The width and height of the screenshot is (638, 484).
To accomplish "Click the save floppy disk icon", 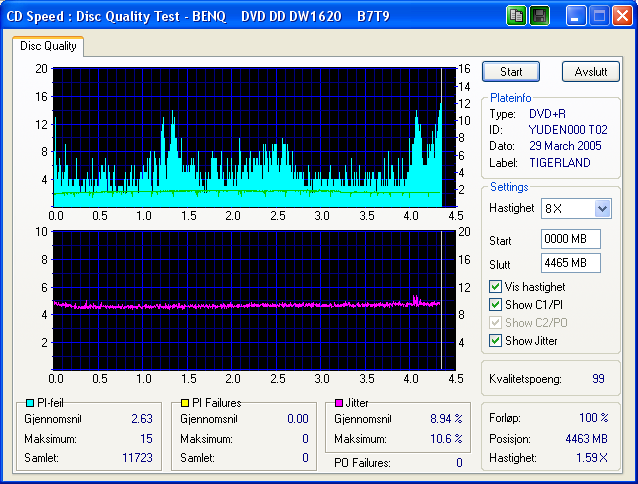I will (540, 16).
